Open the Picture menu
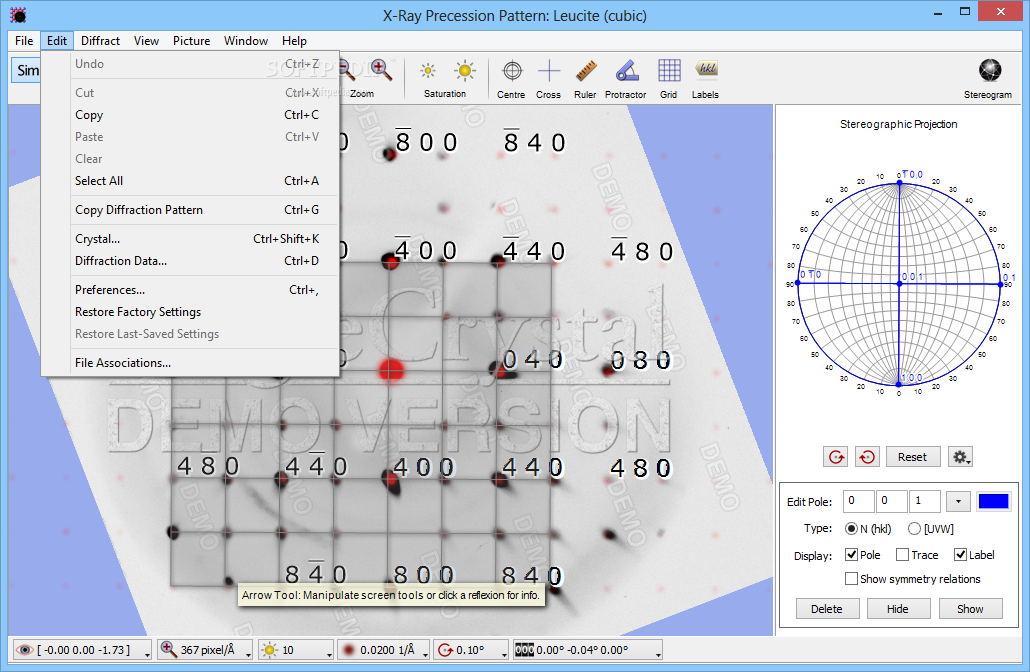The height and width of the screenshot is (672, 1030). pyautogui.click(x=192, y=41)
